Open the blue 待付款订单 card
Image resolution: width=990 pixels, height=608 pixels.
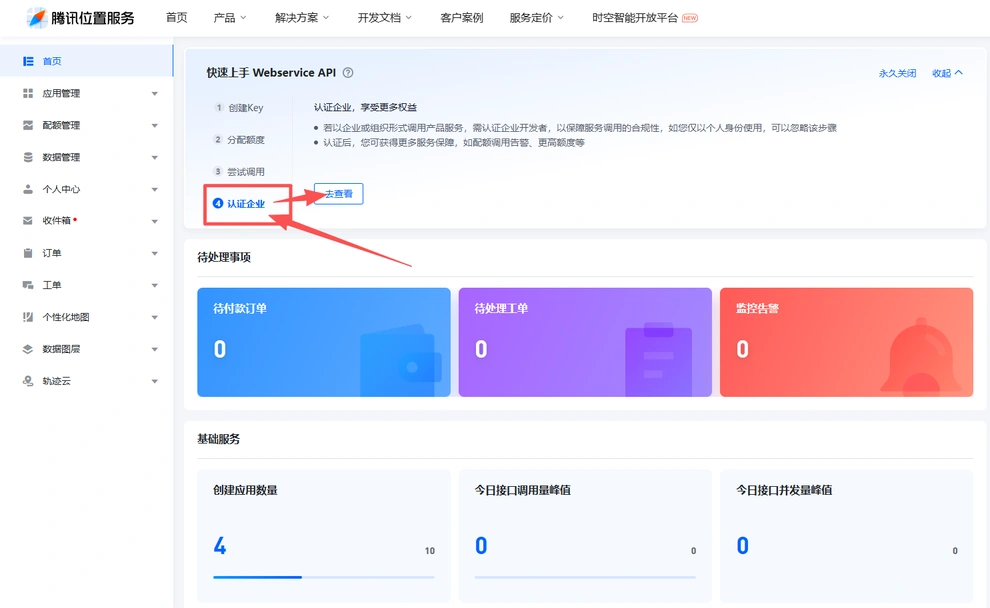[324, 342]
